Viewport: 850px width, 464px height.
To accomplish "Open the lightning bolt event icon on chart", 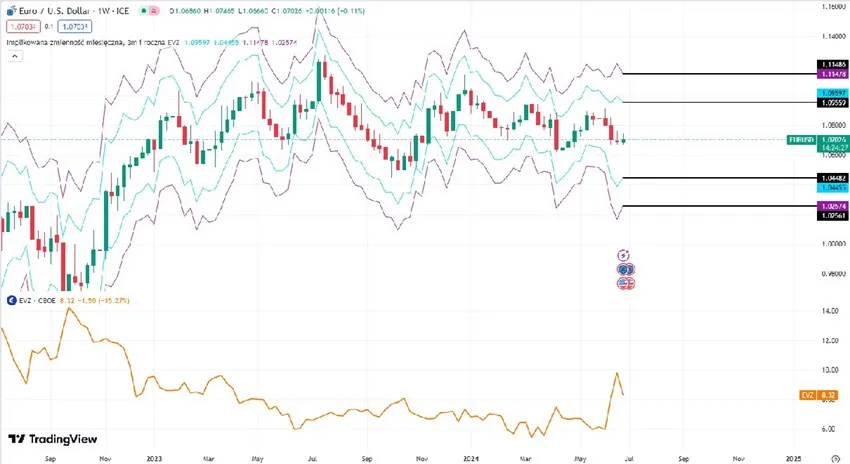I will click(x=623, y=255).
